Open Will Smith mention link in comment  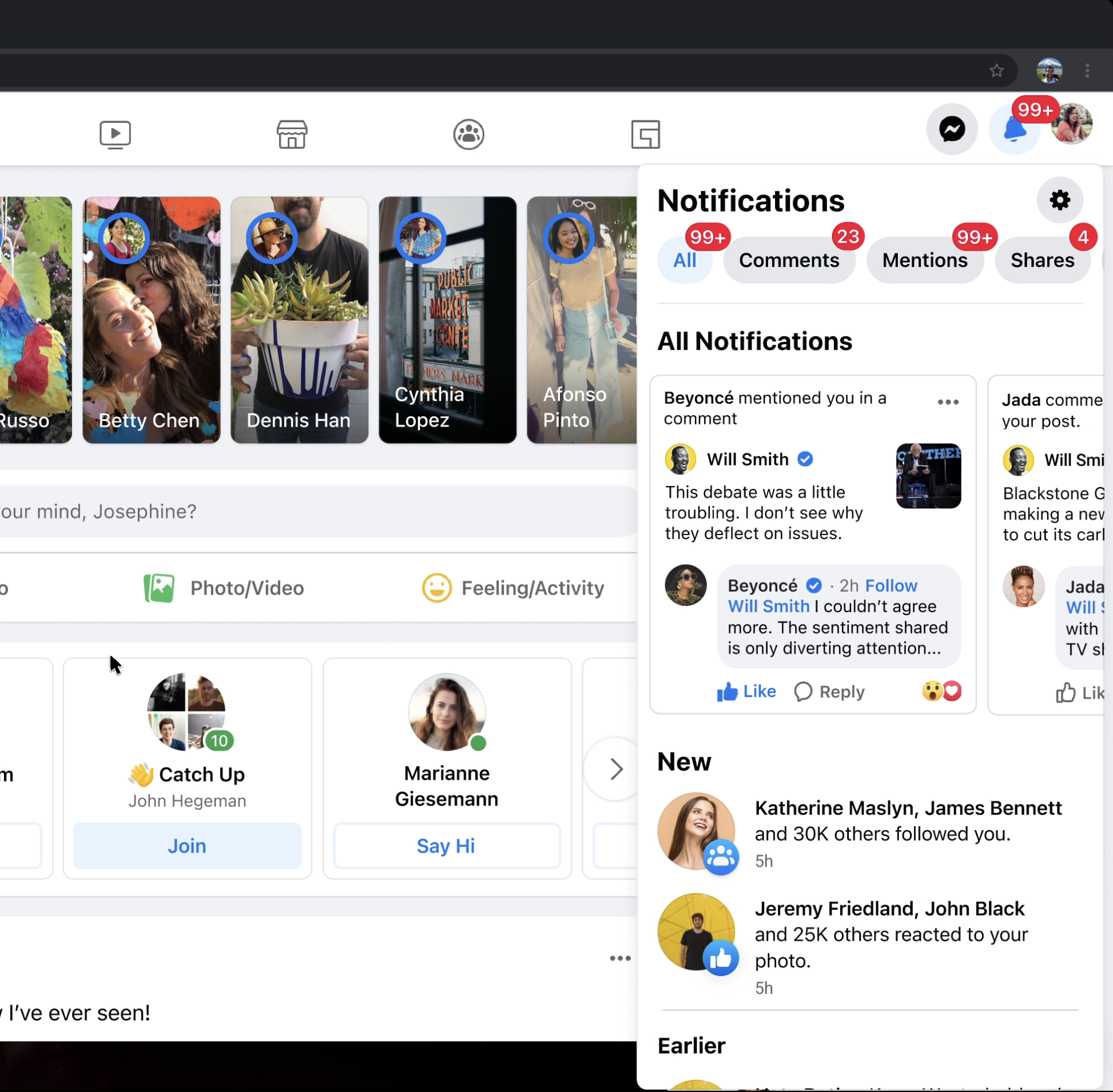click(x=768, y=606)
